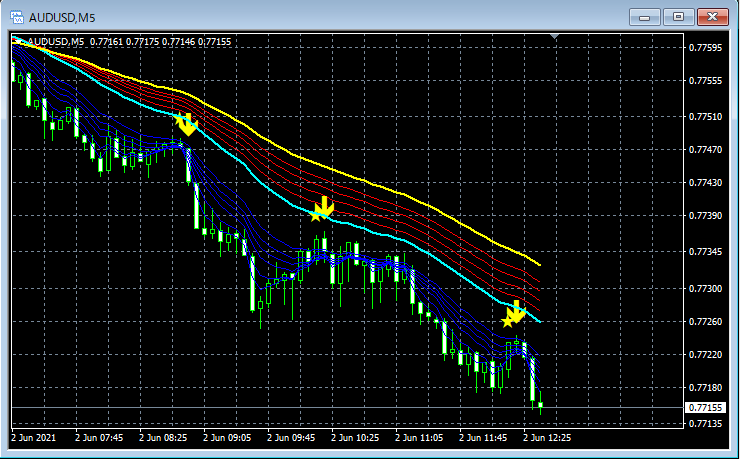The image size is (740, 459).
Task: Click the AUDUSD,M5 OHLC info text
Action: [129, 42]
